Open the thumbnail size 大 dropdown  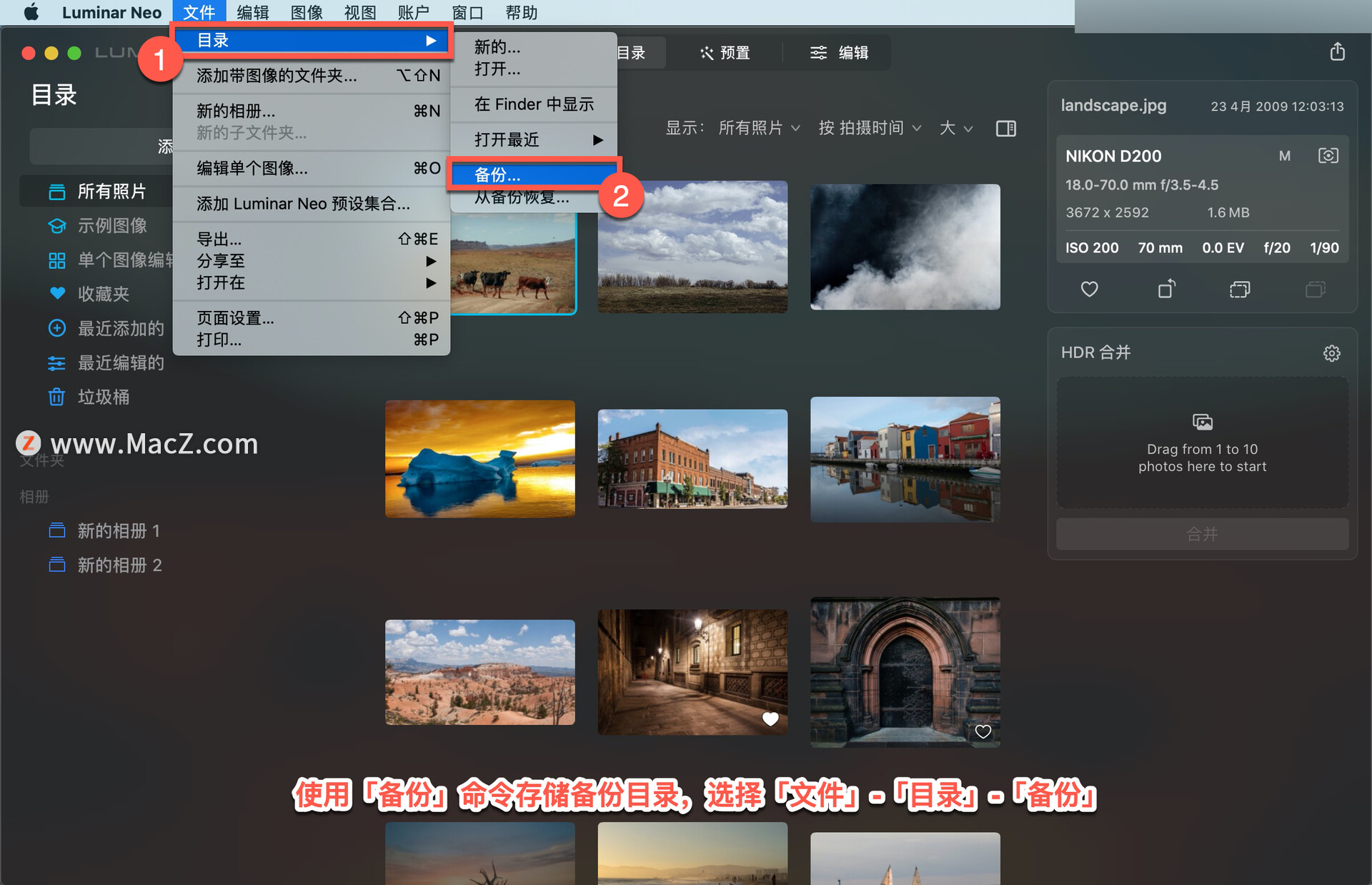956,129
